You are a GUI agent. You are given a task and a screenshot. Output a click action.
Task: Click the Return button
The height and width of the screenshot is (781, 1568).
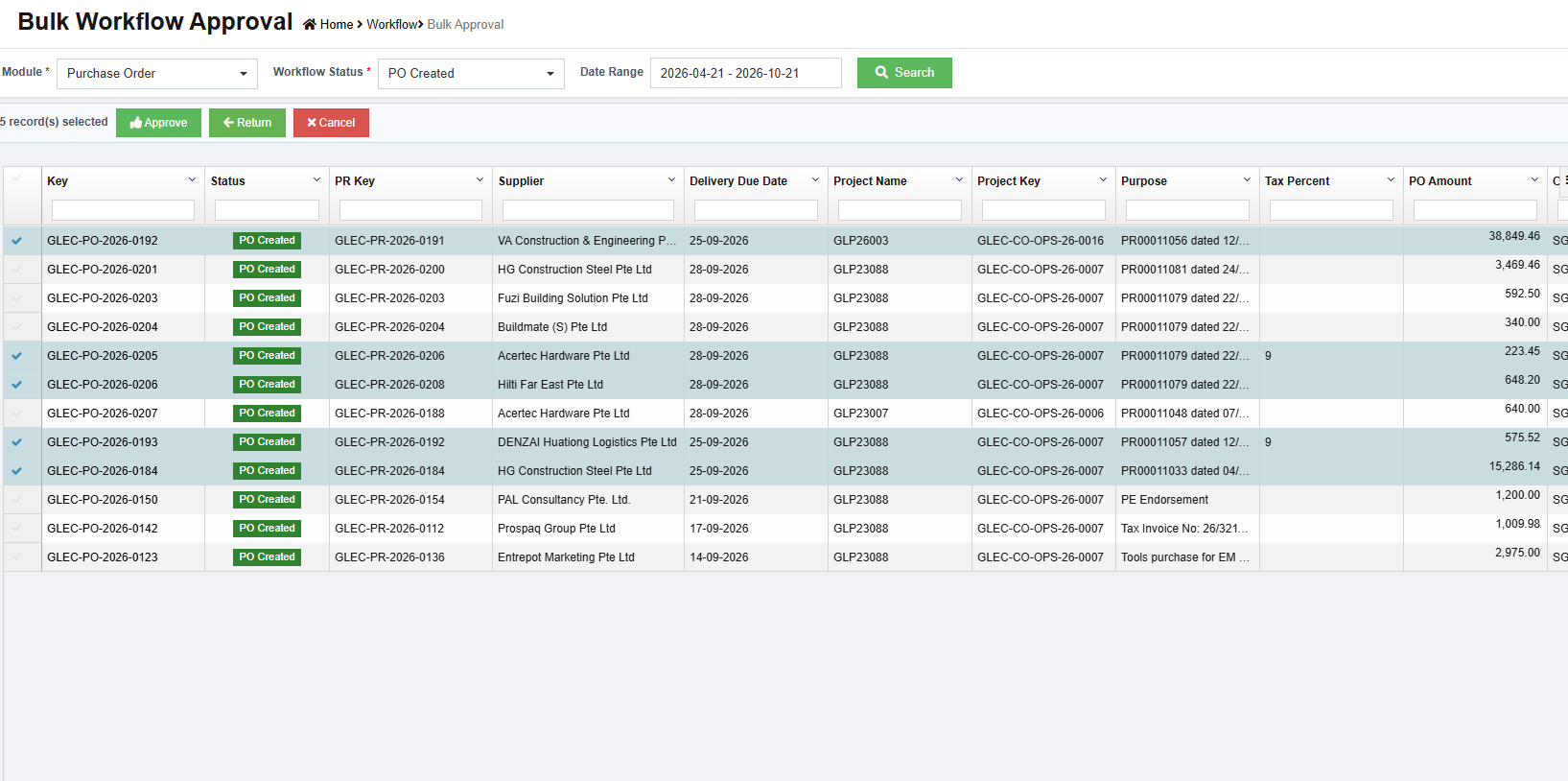[x=247, y=123]
